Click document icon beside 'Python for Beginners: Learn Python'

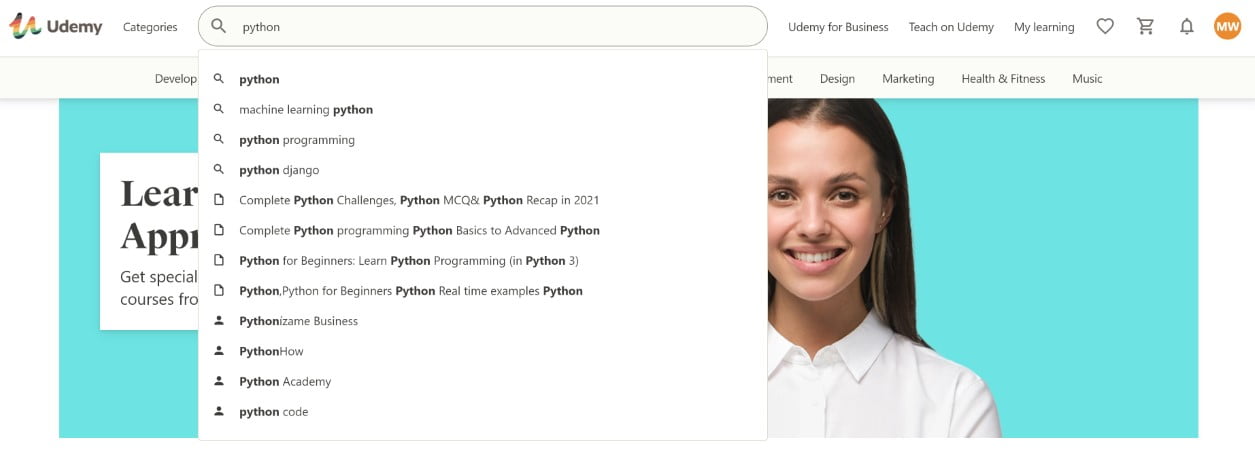[219, 260]
